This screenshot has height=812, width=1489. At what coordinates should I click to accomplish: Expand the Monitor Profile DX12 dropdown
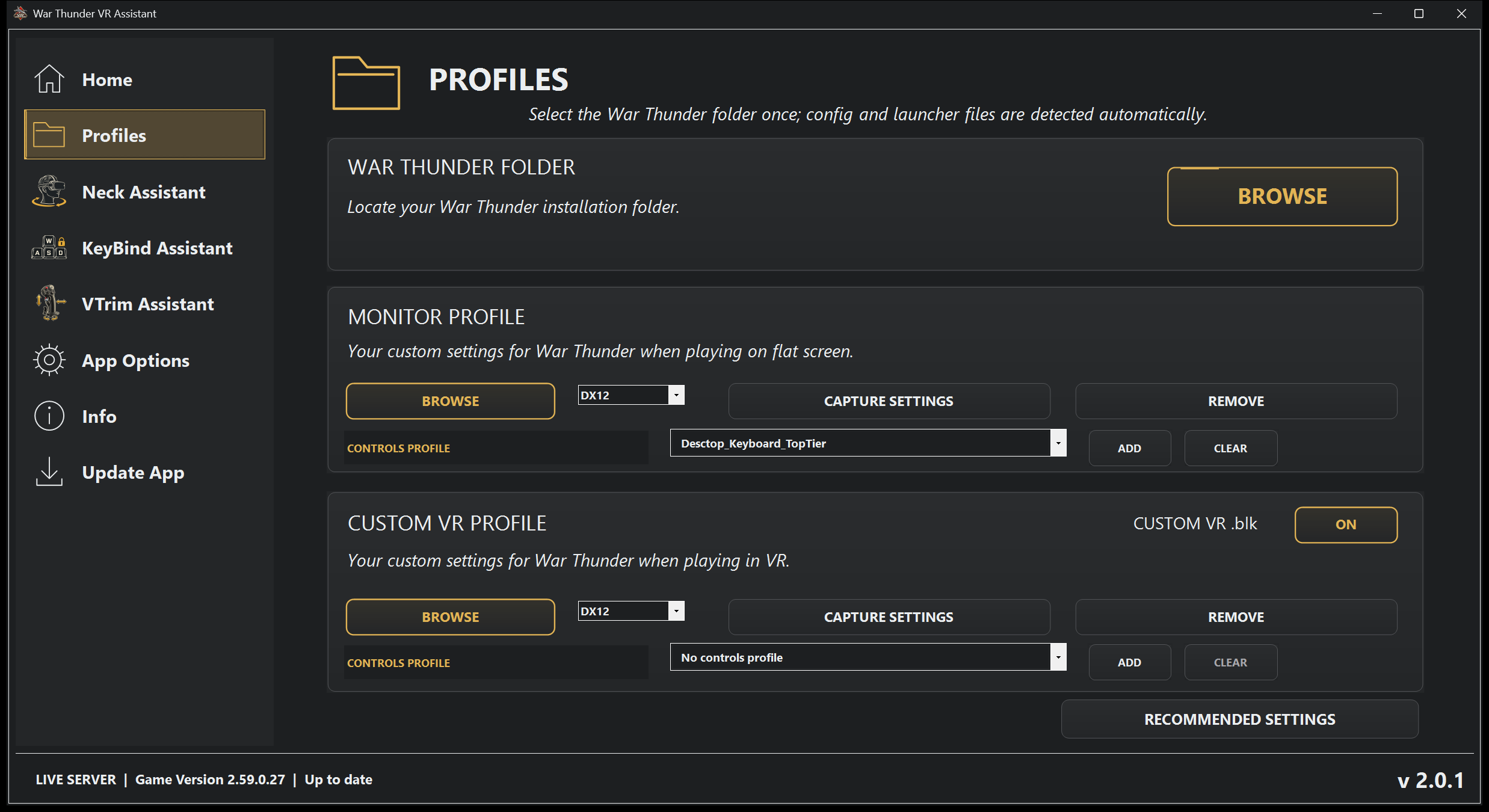pyautogui.click(x=676, y=395)
